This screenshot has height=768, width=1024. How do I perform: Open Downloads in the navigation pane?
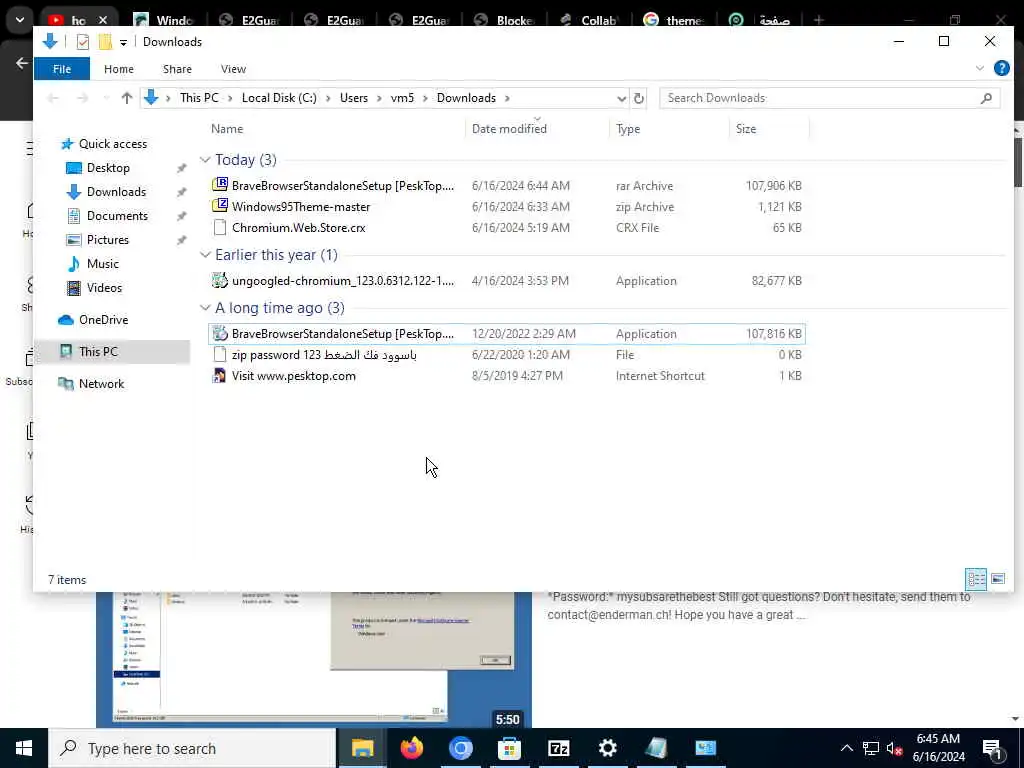tap(116, 192)
